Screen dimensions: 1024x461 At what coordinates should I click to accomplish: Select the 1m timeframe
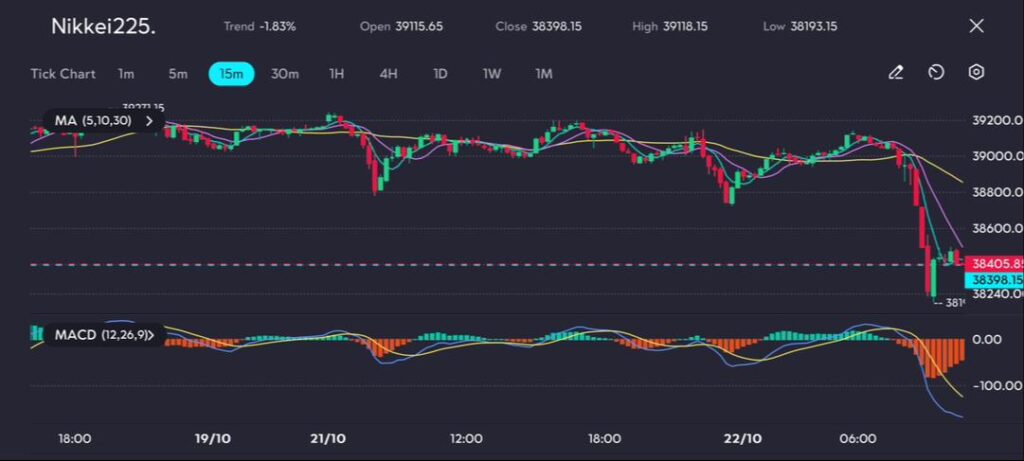pyautogui.click(x=126, y=73)
